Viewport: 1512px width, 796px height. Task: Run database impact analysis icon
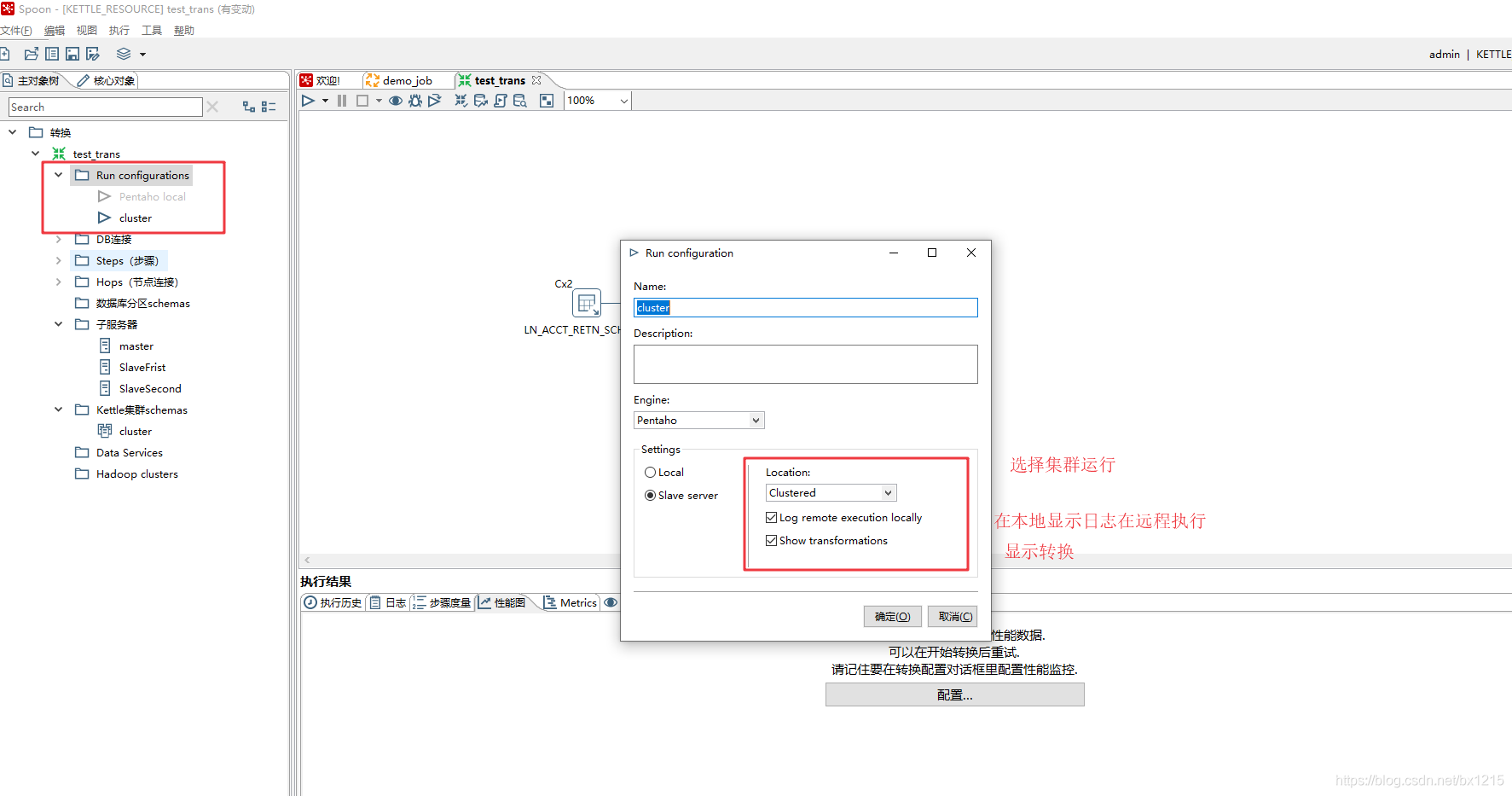pyautogui.click(x=481, y=101)
